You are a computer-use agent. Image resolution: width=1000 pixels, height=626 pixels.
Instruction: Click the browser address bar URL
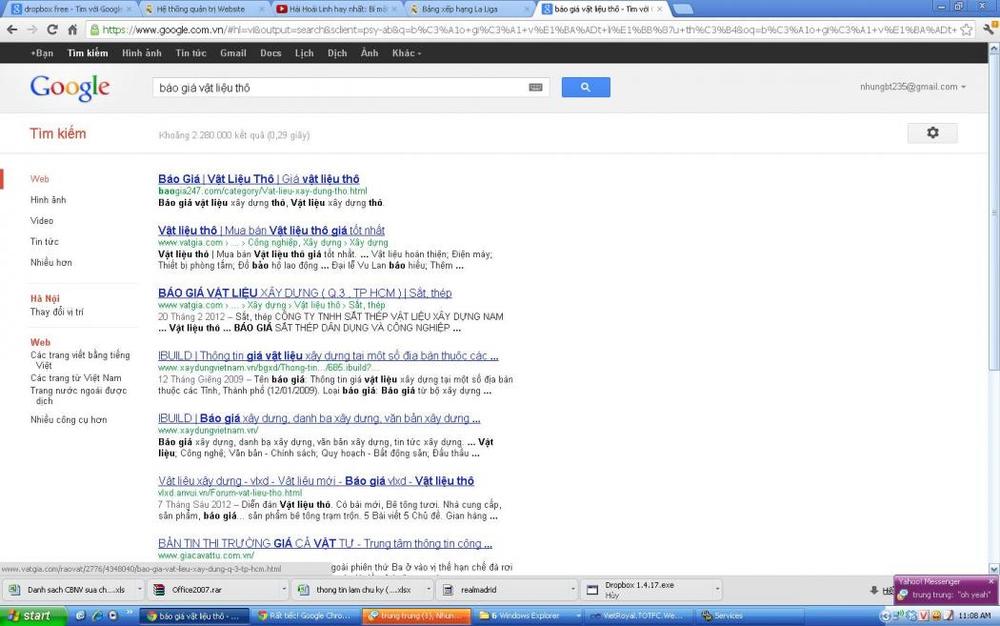[x=529, y=29]
